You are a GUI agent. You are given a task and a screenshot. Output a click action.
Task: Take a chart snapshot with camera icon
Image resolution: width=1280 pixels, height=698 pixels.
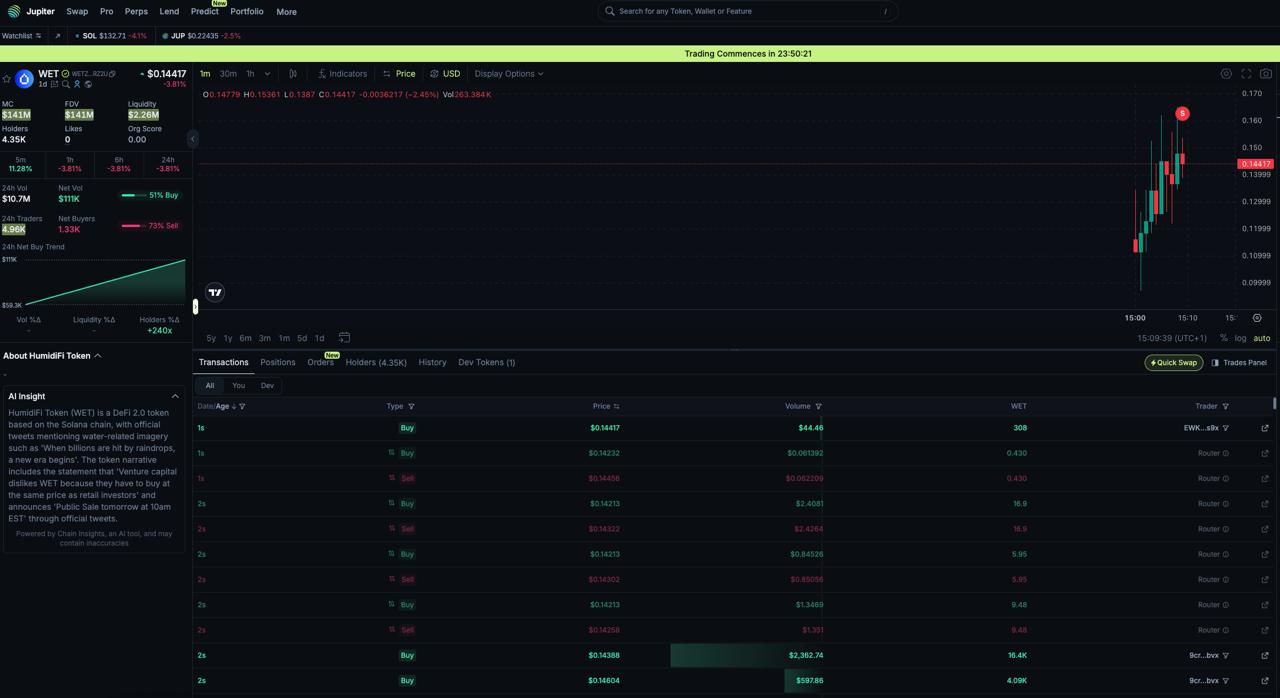(1266, 74)
